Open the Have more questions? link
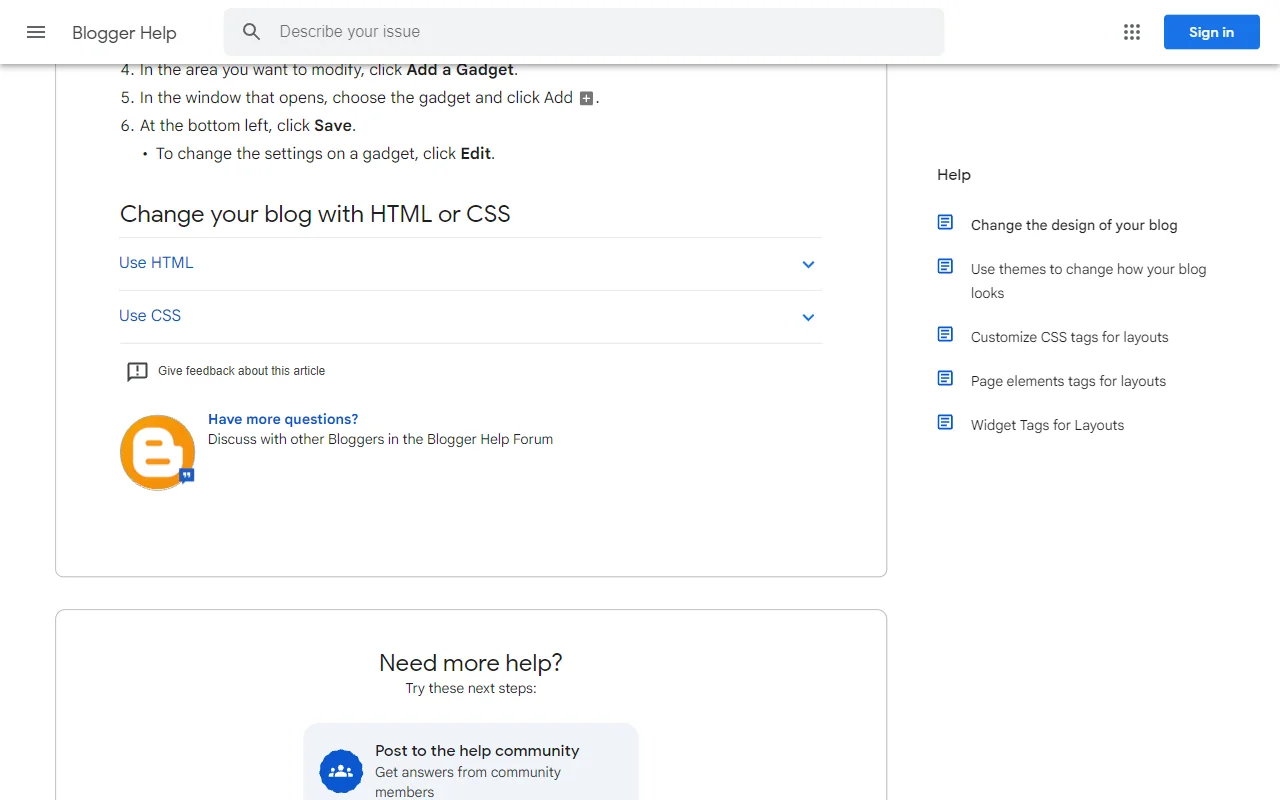Viewport: 1280px width, 800px height. (283, 419)
